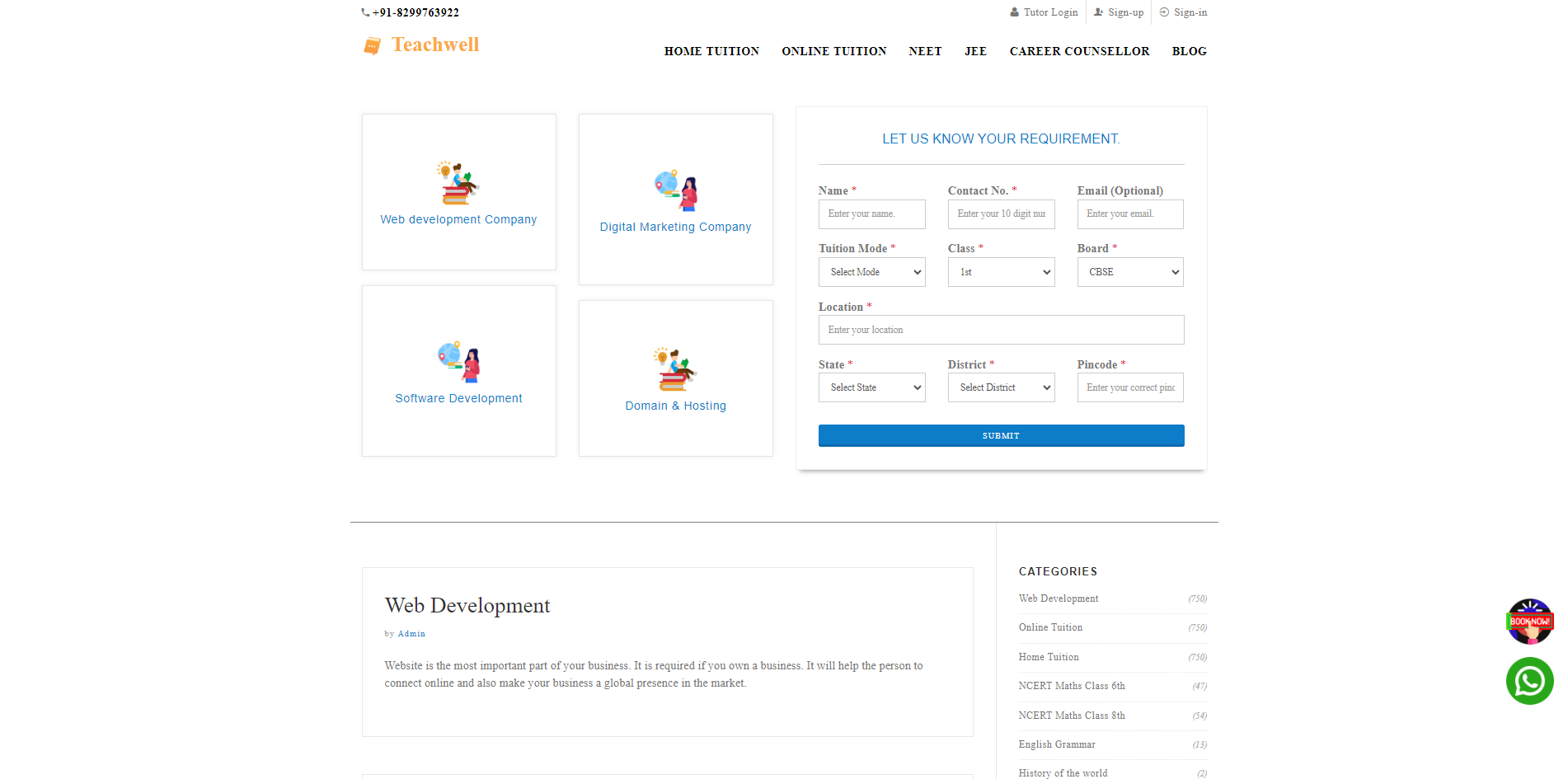
Task: Navigate to the NEET menu item
Action: pyautogui.click(x=925, y=51)
